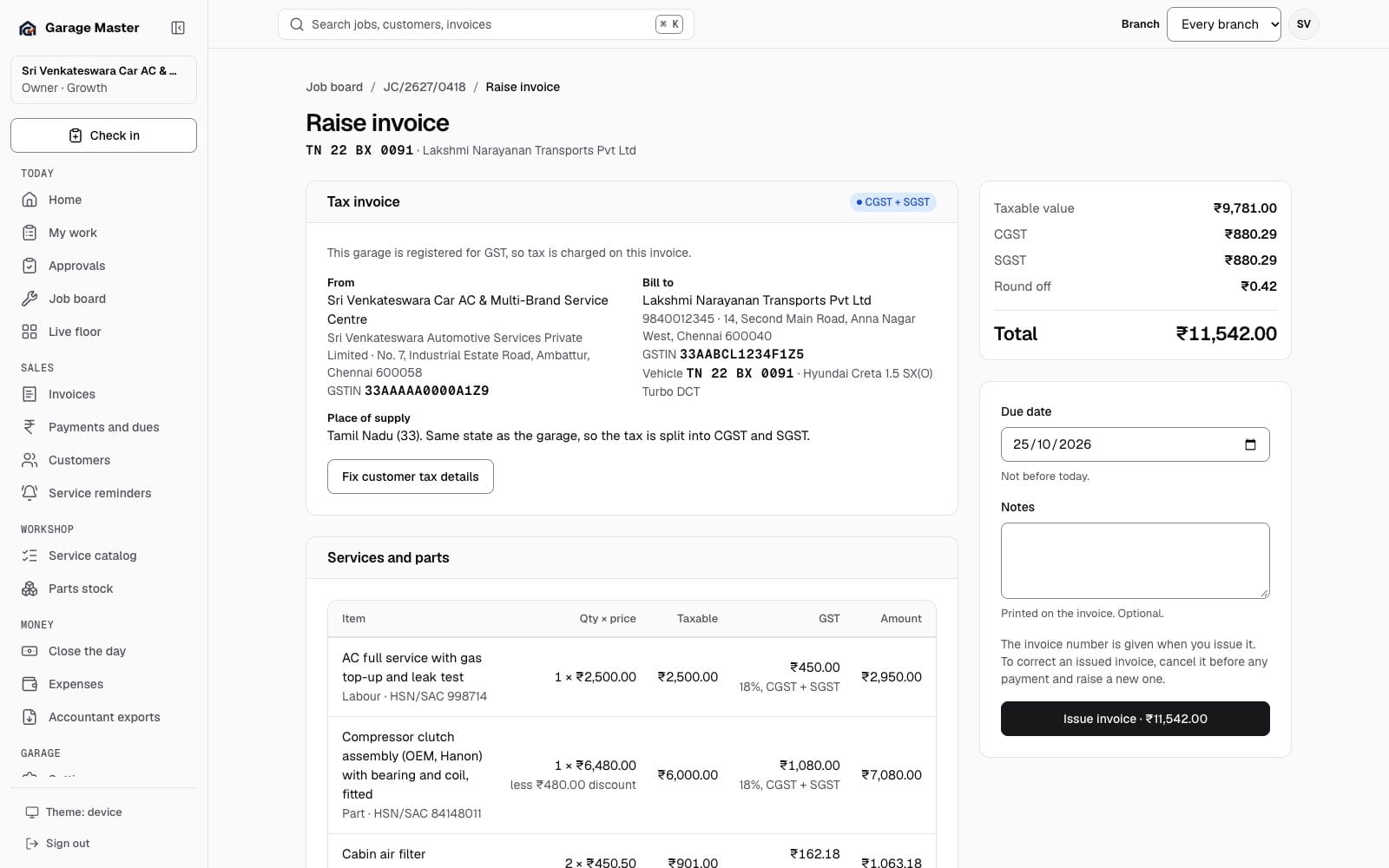Click the Close the day cash icon

point(30,651)
